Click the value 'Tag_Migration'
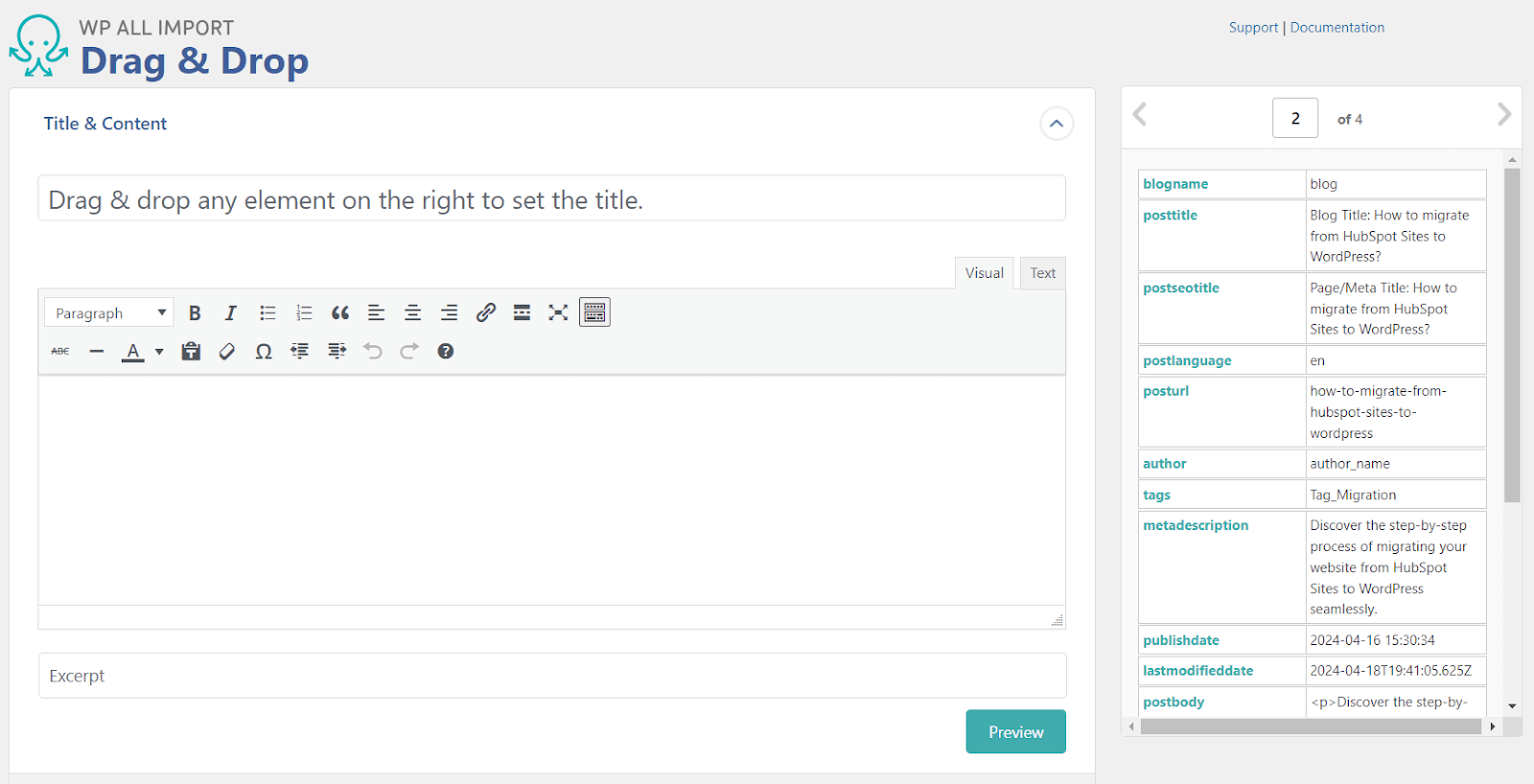The image size is (1534, 784). pyautogui.click(x=1353, y=496)
